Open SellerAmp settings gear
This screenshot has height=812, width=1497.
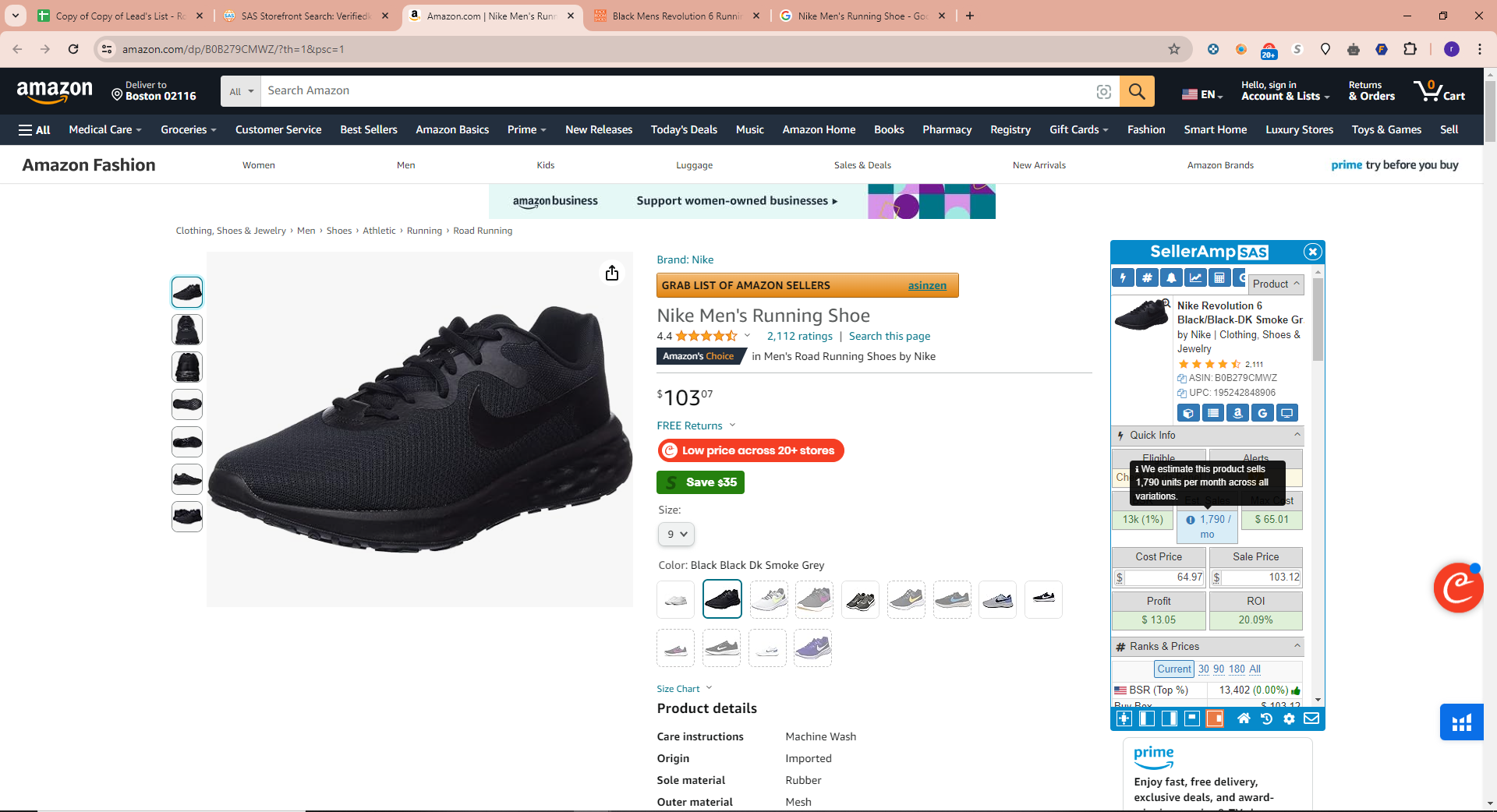tap(1289, 718)
